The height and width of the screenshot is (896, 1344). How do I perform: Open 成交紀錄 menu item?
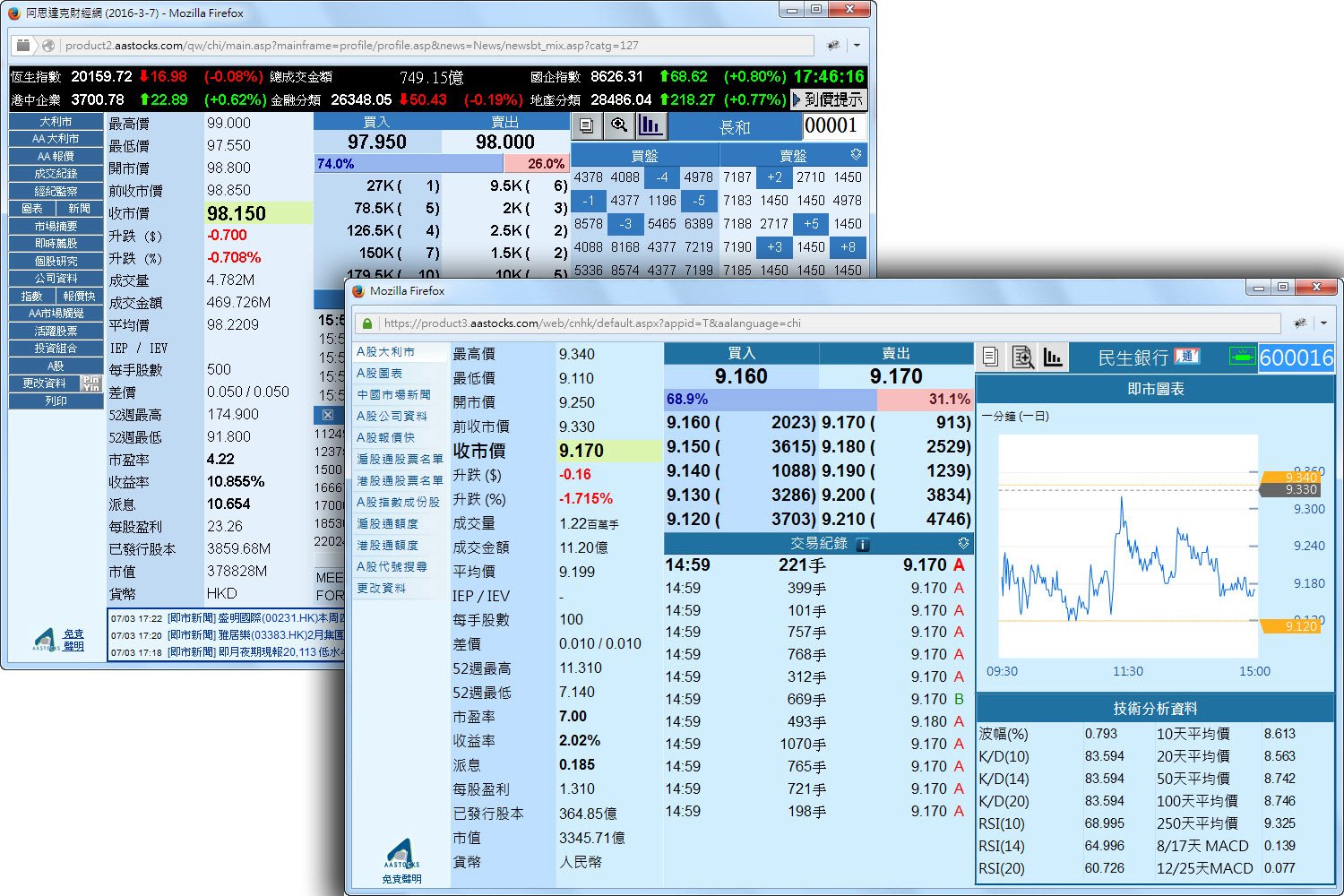(56, 174)
